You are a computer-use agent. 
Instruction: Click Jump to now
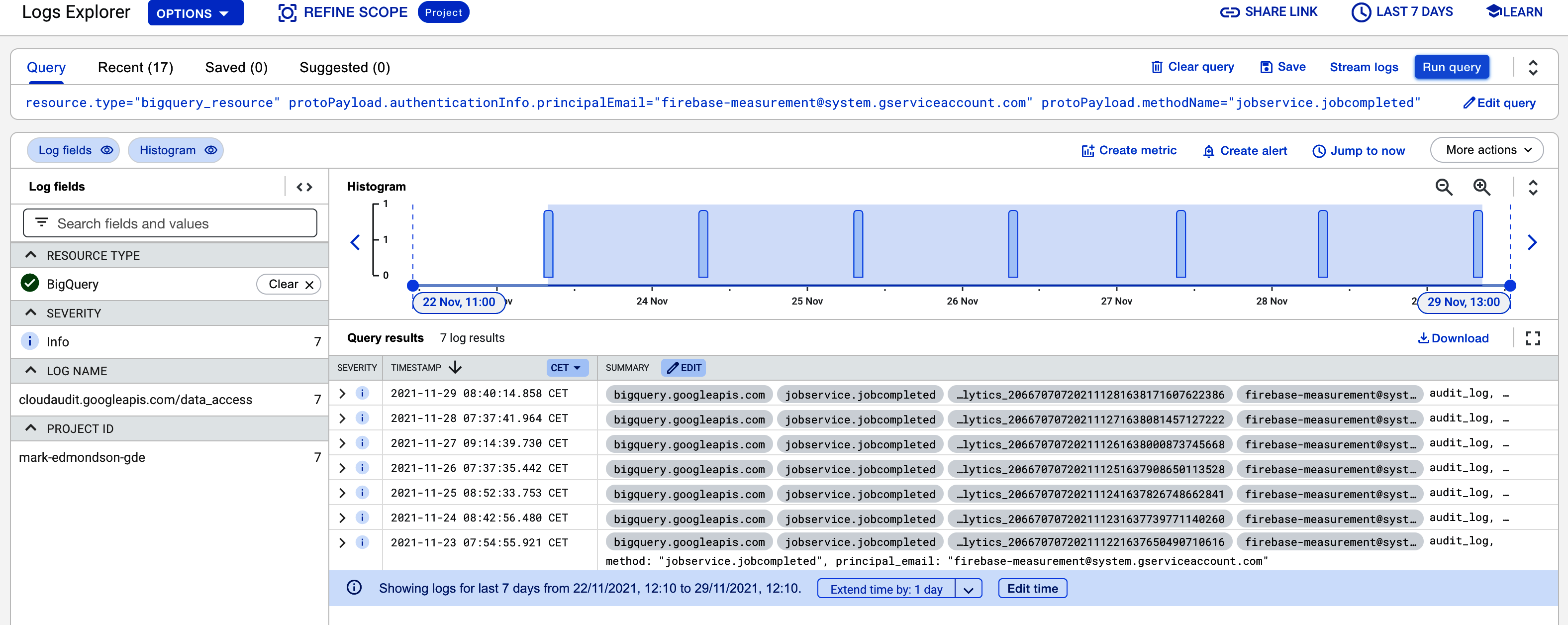1358,150
